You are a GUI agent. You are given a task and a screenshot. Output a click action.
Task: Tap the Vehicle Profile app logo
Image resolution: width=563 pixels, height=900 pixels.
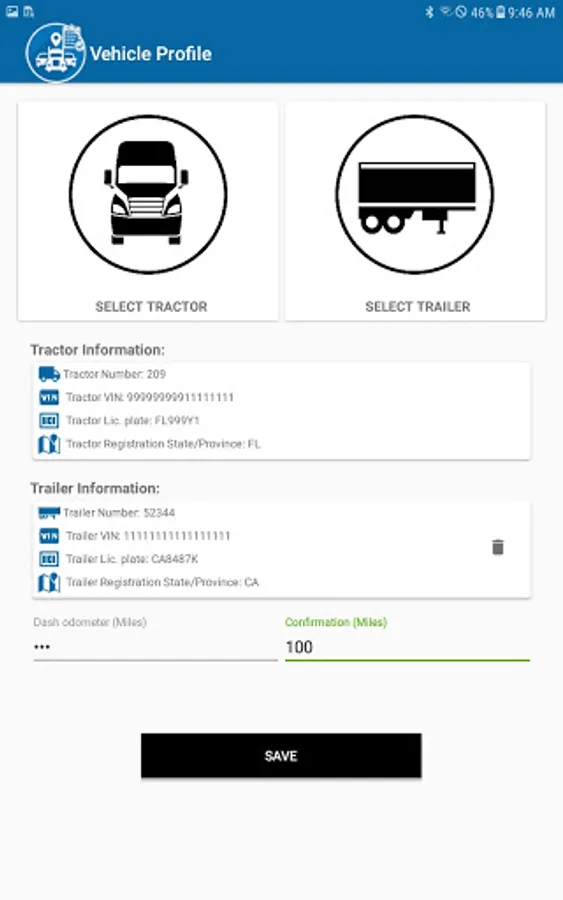click(x=56, y=53)
